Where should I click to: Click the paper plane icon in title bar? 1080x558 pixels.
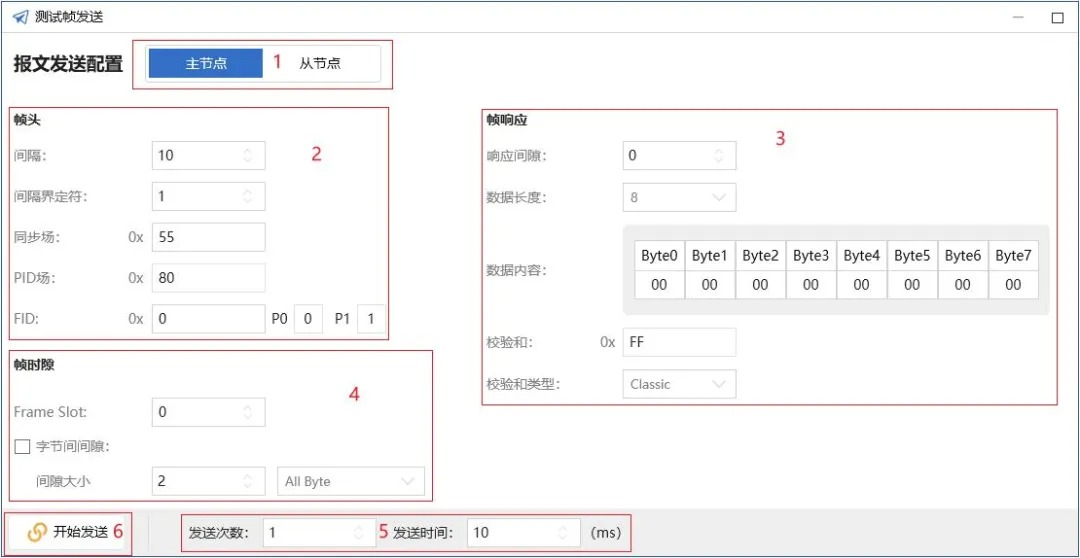[21, 17]
